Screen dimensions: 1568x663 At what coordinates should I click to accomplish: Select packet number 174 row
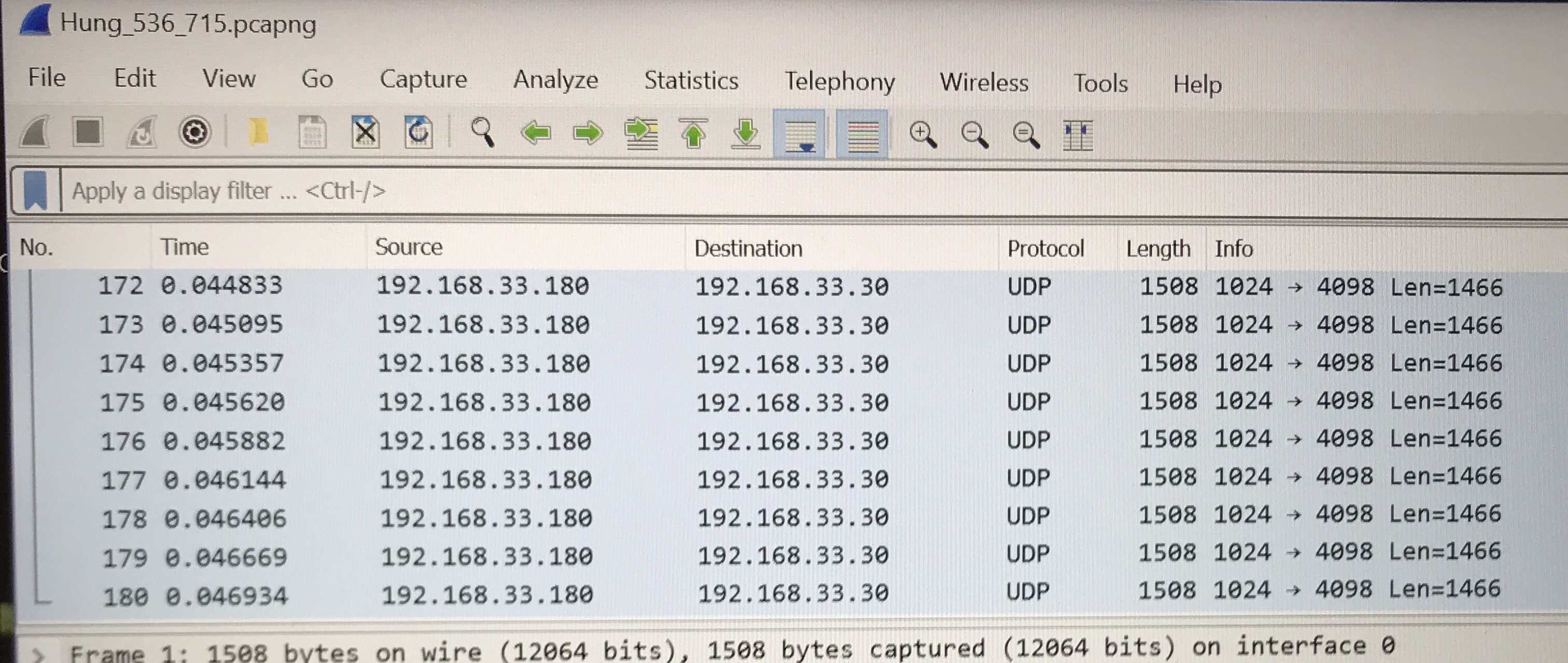pyautogui.click(x=791, y=363)
